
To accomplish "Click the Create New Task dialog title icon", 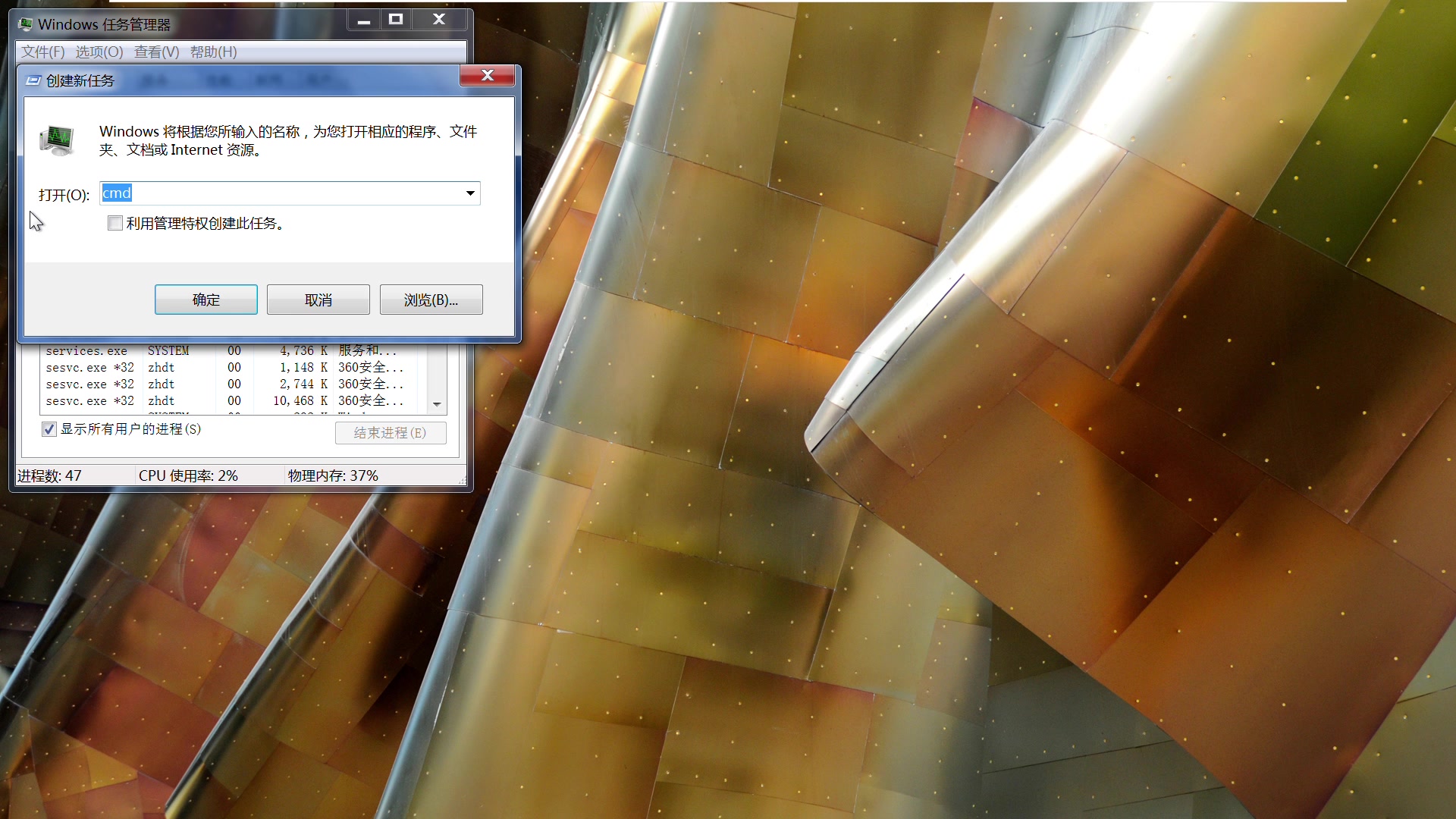I will [x=33, y=80].
